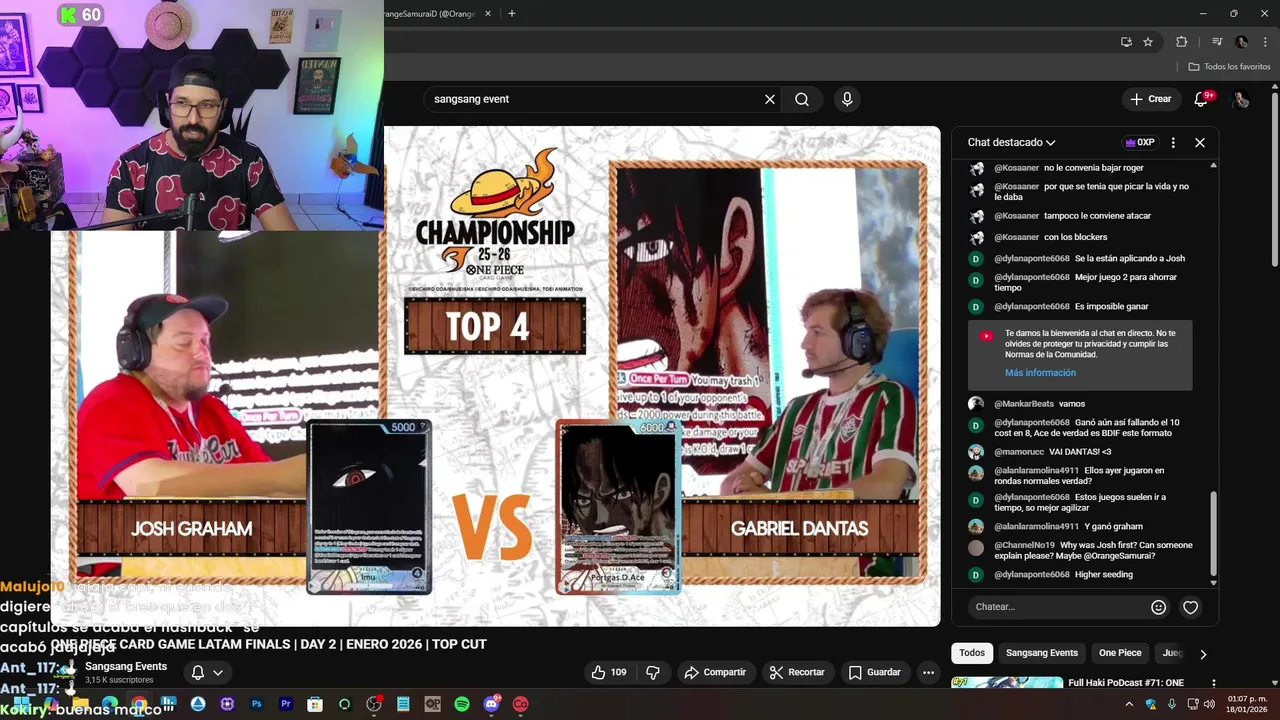The height and width of the screenshot is (720, 1280).
Task: Click Guardar to save the video
Action: click(x=875, y=672)
